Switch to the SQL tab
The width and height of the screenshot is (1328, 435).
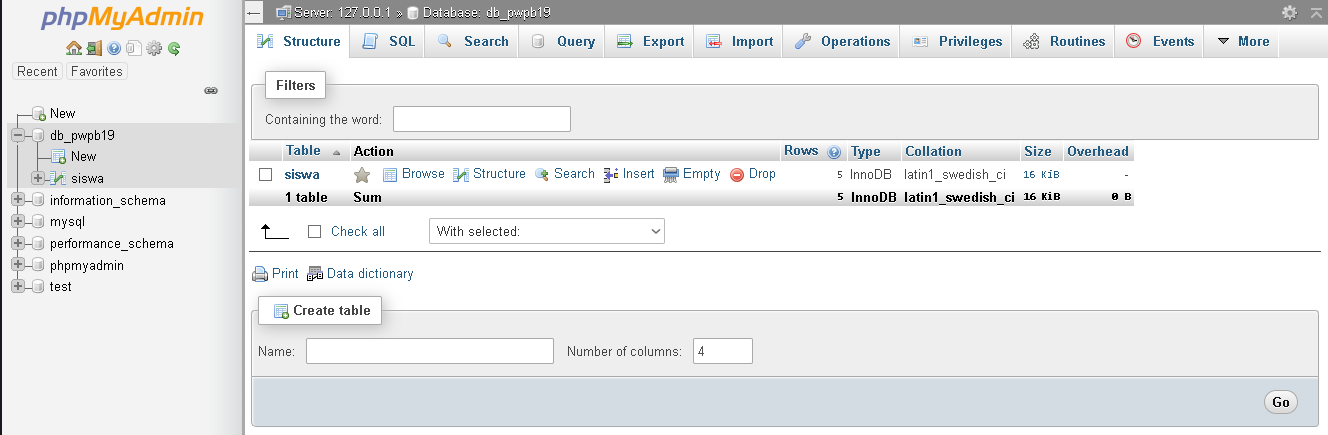[x=388, y=42]
